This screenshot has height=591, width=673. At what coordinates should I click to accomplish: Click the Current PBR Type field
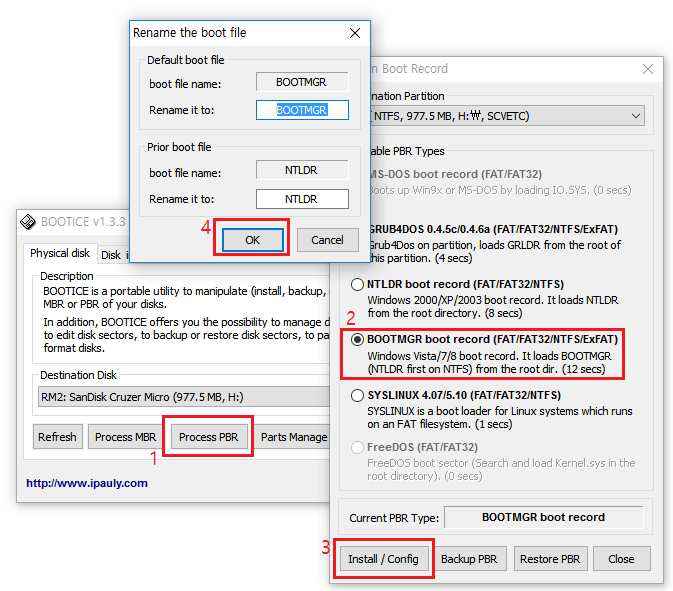point(543,517)
